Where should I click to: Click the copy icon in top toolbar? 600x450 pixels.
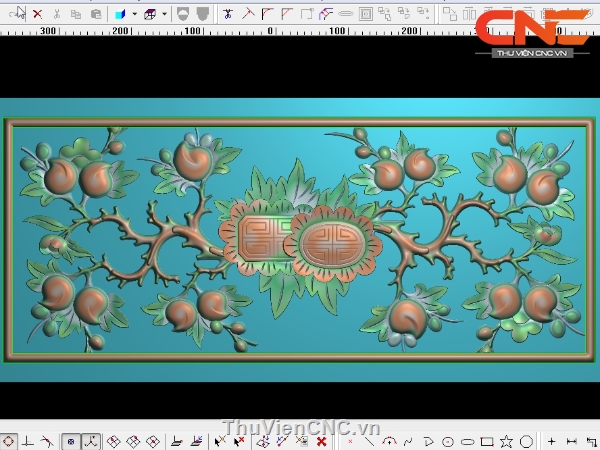tap(76, 14)
